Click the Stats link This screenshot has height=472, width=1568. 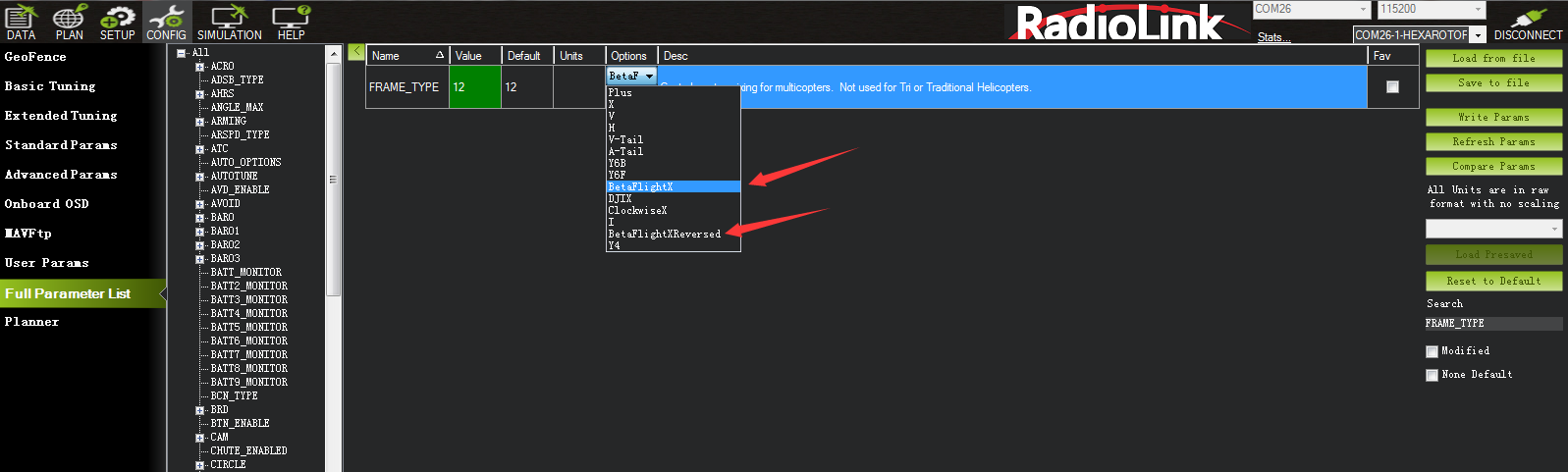(x=1273, y=37)
